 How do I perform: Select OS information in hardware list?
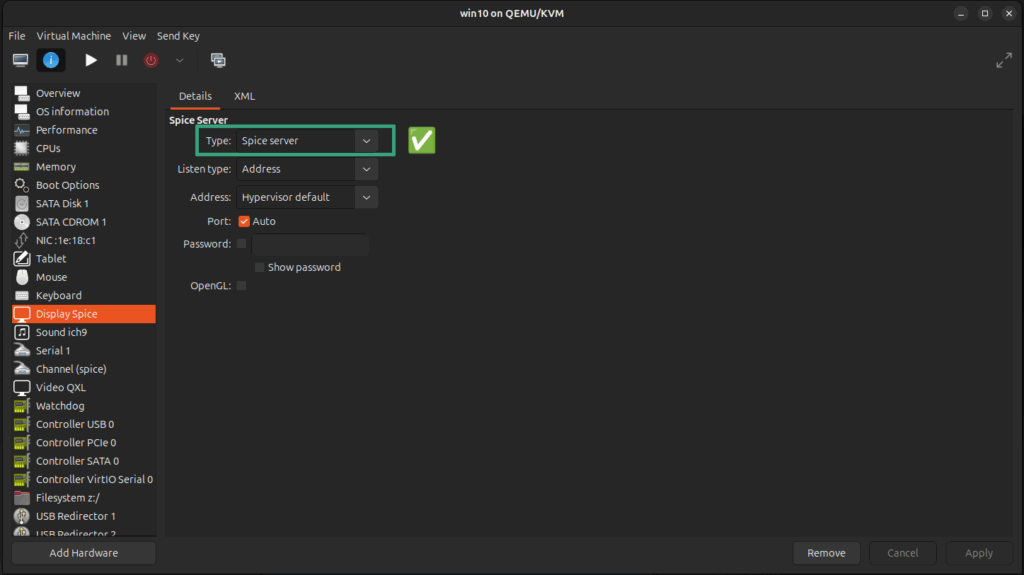tap(84, 112)
